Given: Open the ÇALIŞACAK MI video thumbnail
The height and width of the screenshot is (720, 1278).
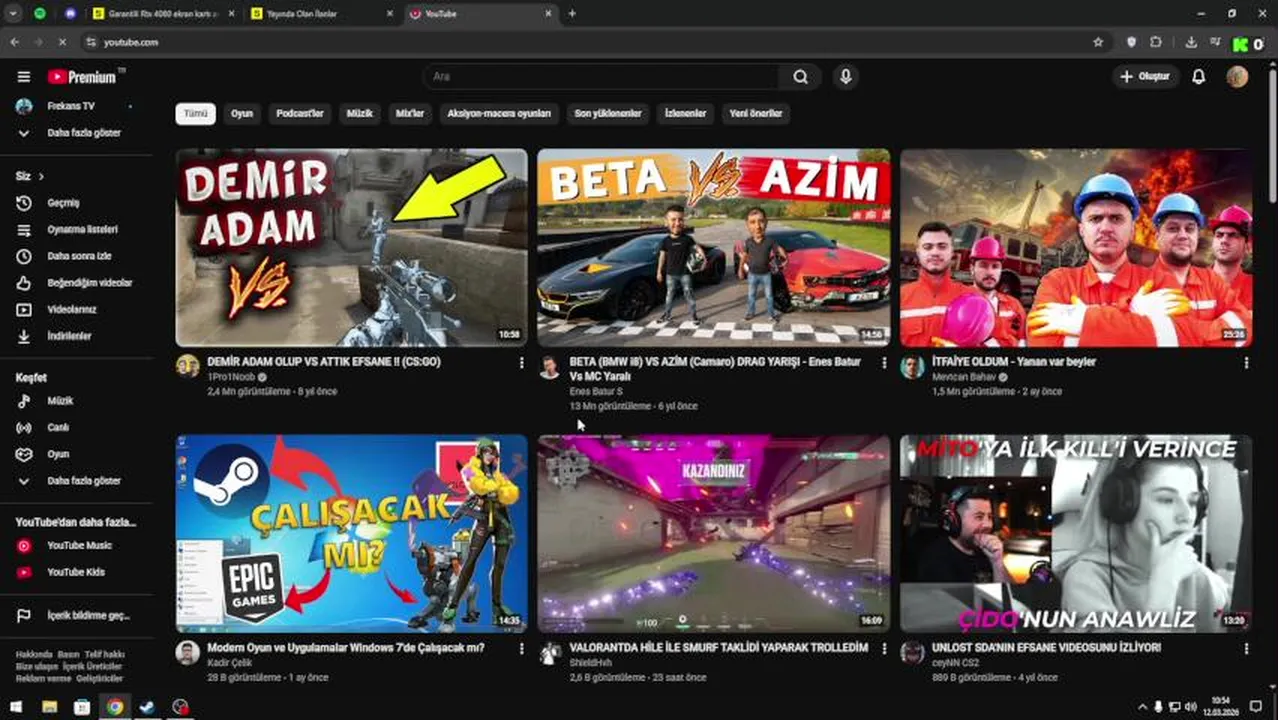Looking at the screenshot, I should coord(351,533).
